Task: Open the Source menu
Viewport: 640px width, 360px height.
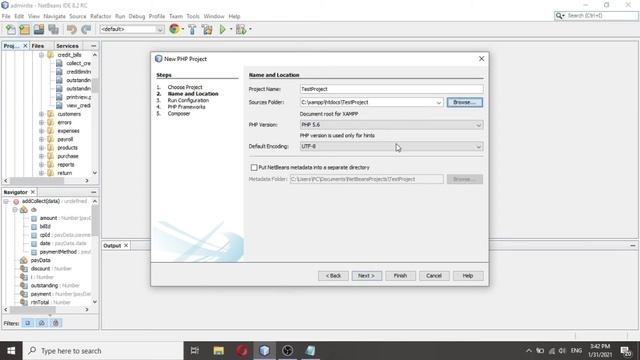Action: click(x=78, y=16)
